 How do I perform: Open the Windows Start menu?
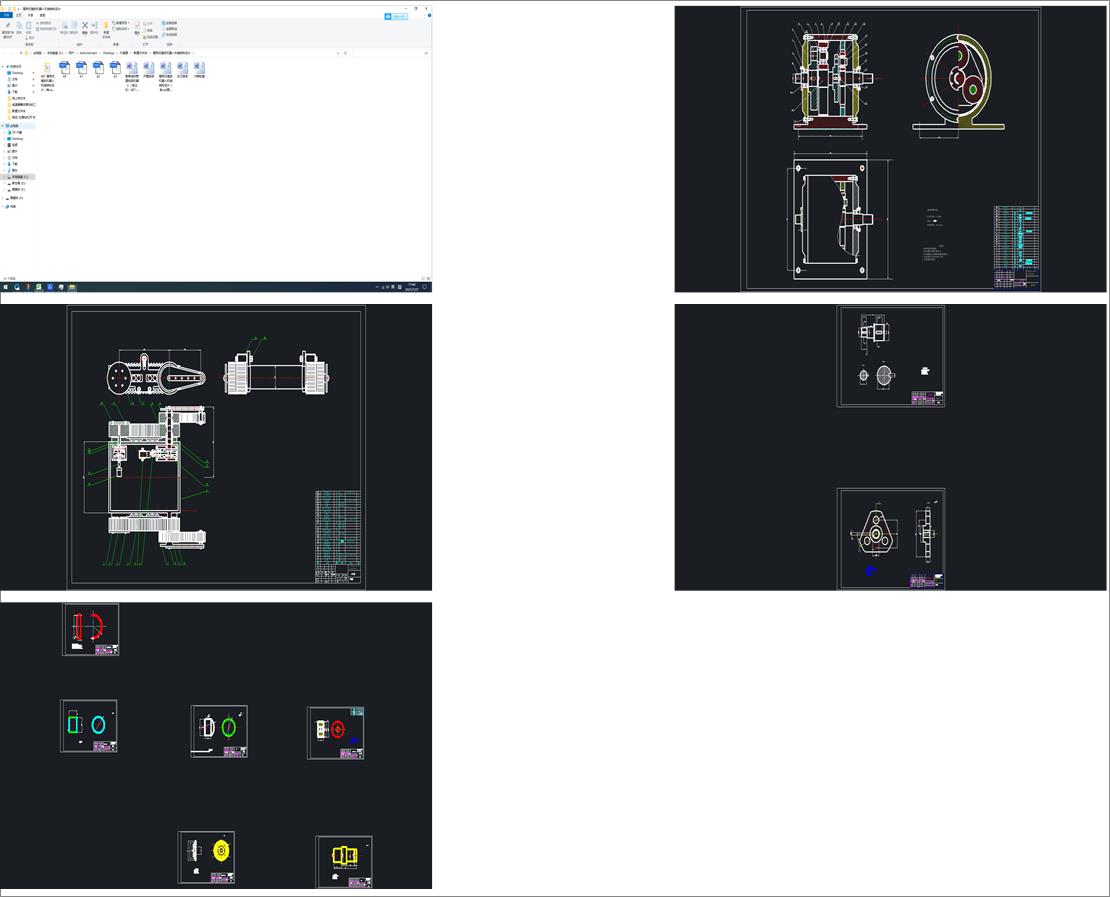pos(5,287)
